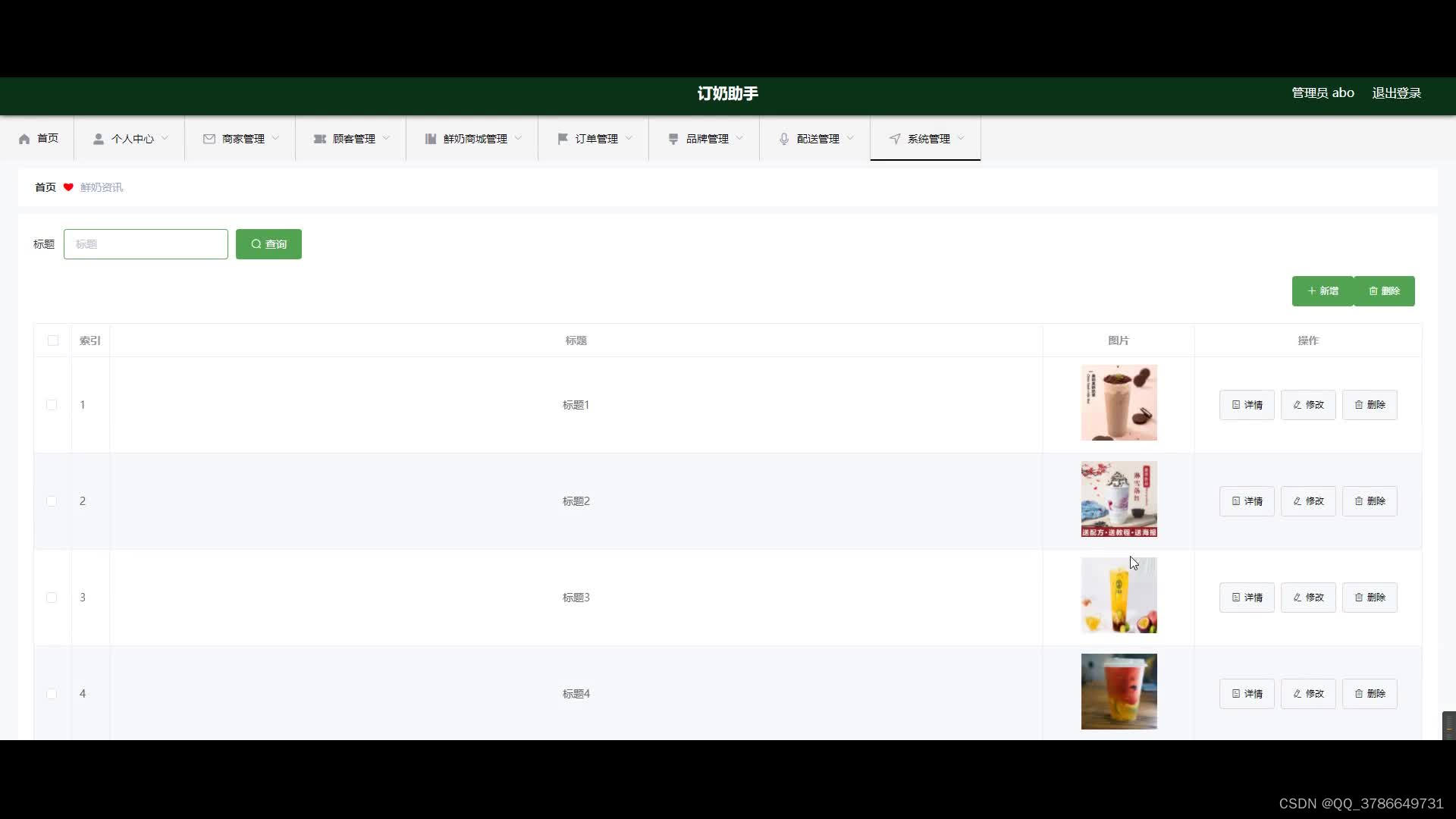Check the checkbox for row 3
Viewport: 1456px width, 819px height.
tap(52, 598)
